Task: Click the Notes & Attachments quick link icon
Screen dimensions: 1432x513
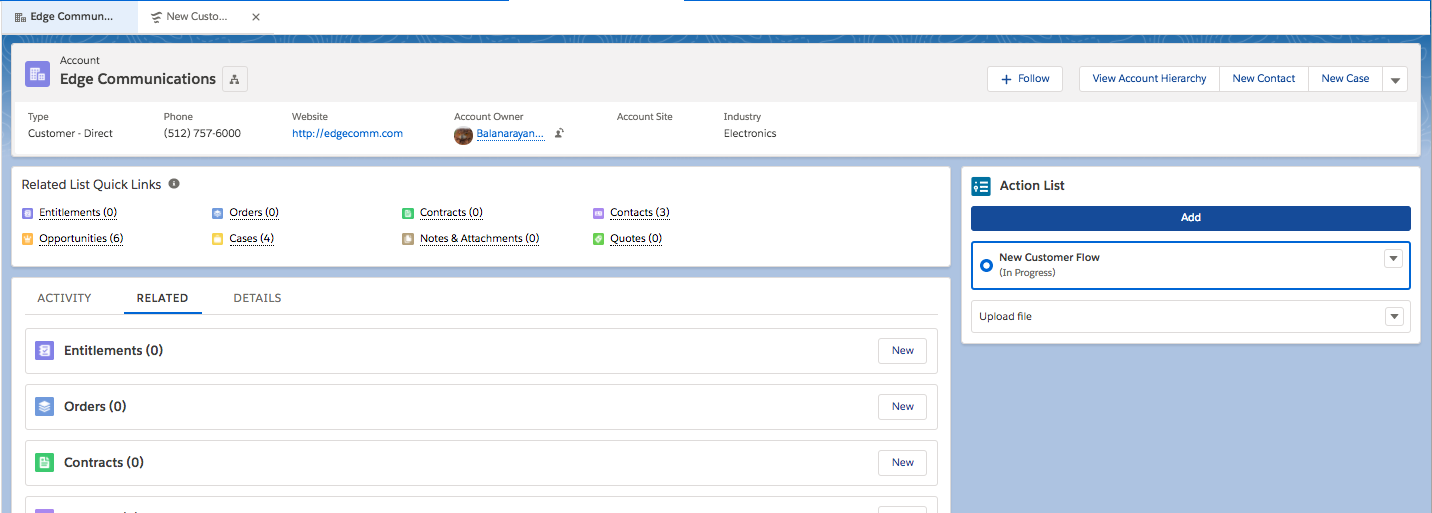Action: [x=408, y=239]
